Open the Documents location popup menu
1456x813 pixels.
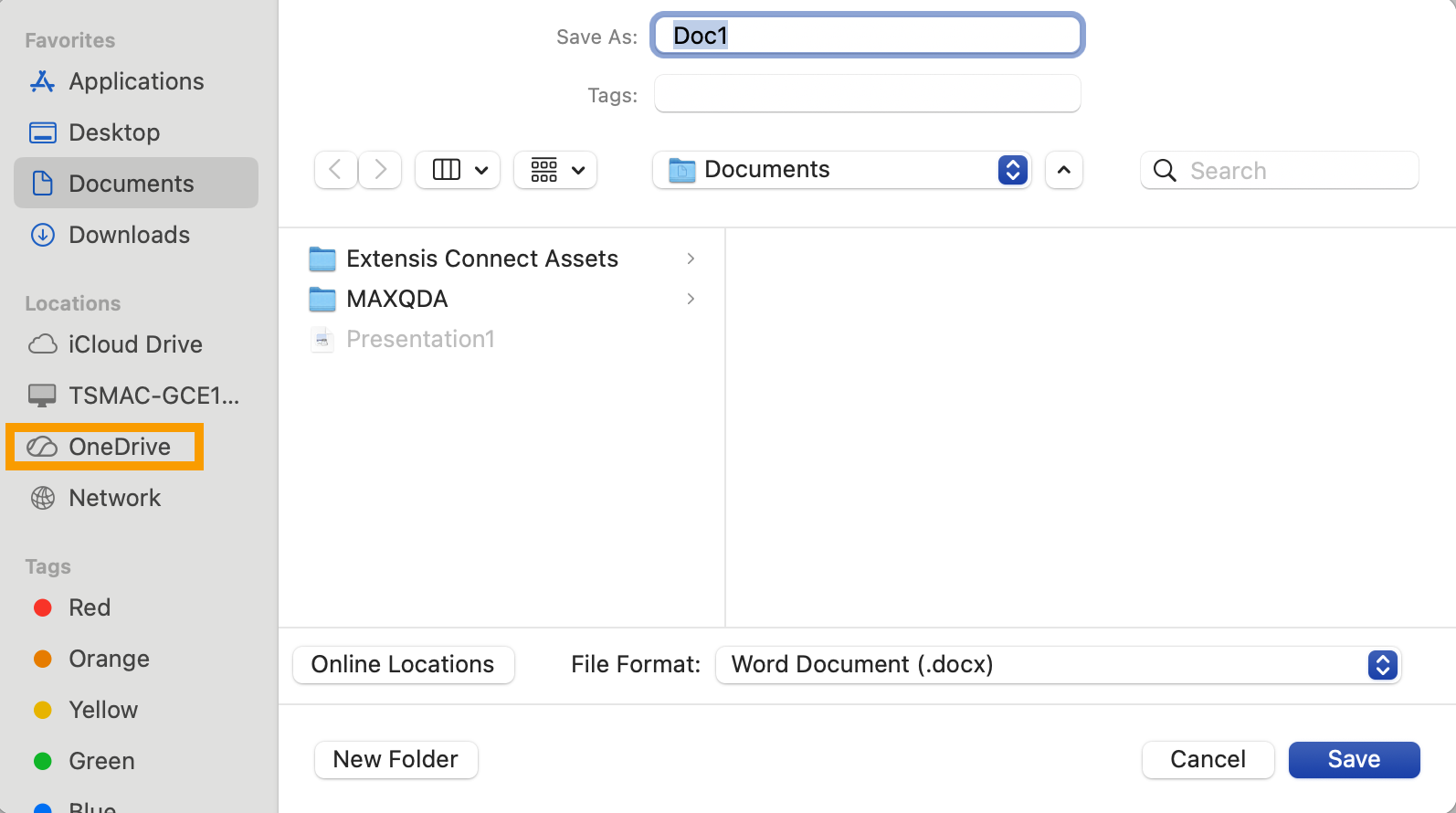pos(841,170)
